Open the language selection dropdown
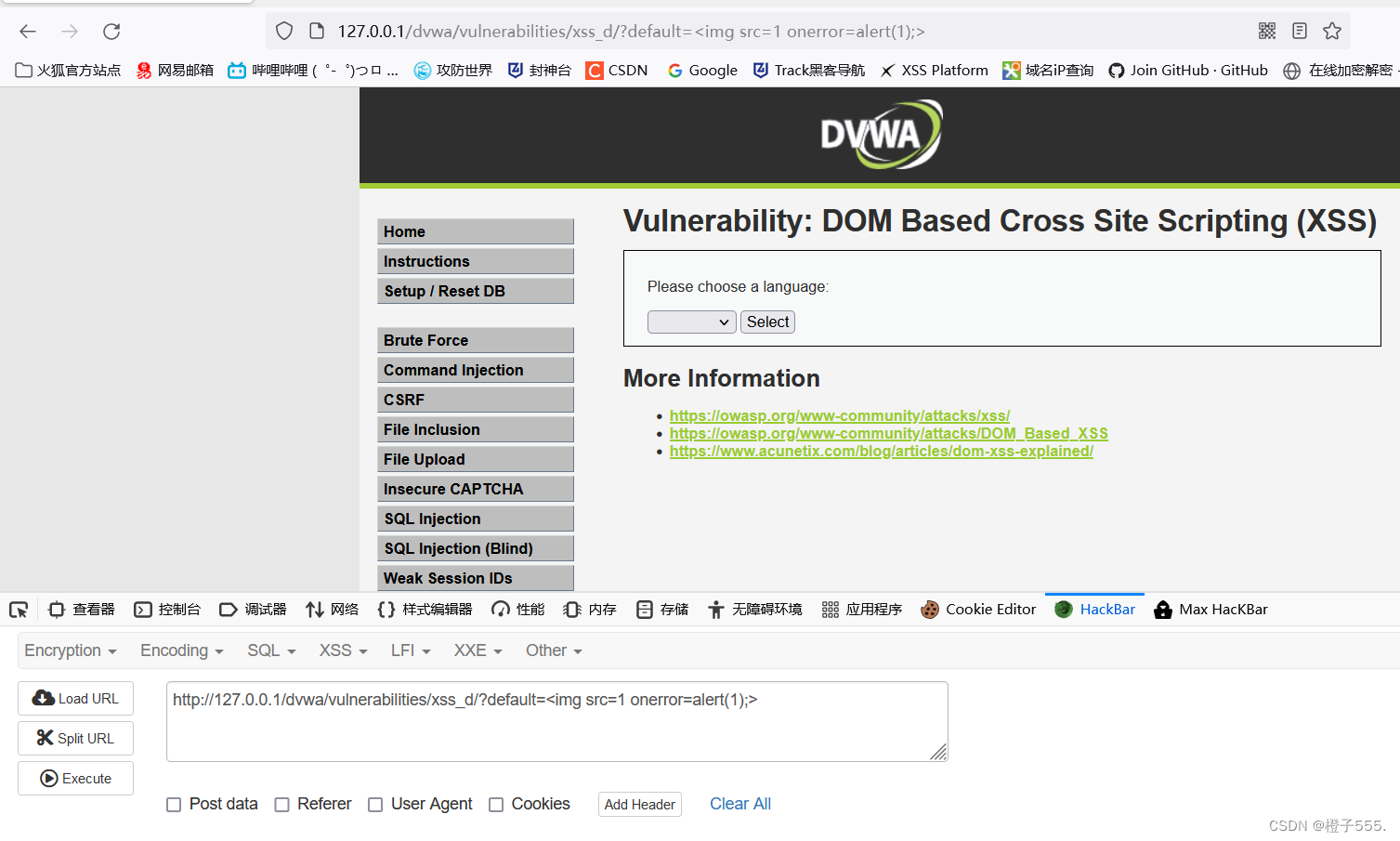Screen dimensions: 1400x841 [x=691, y=322]
